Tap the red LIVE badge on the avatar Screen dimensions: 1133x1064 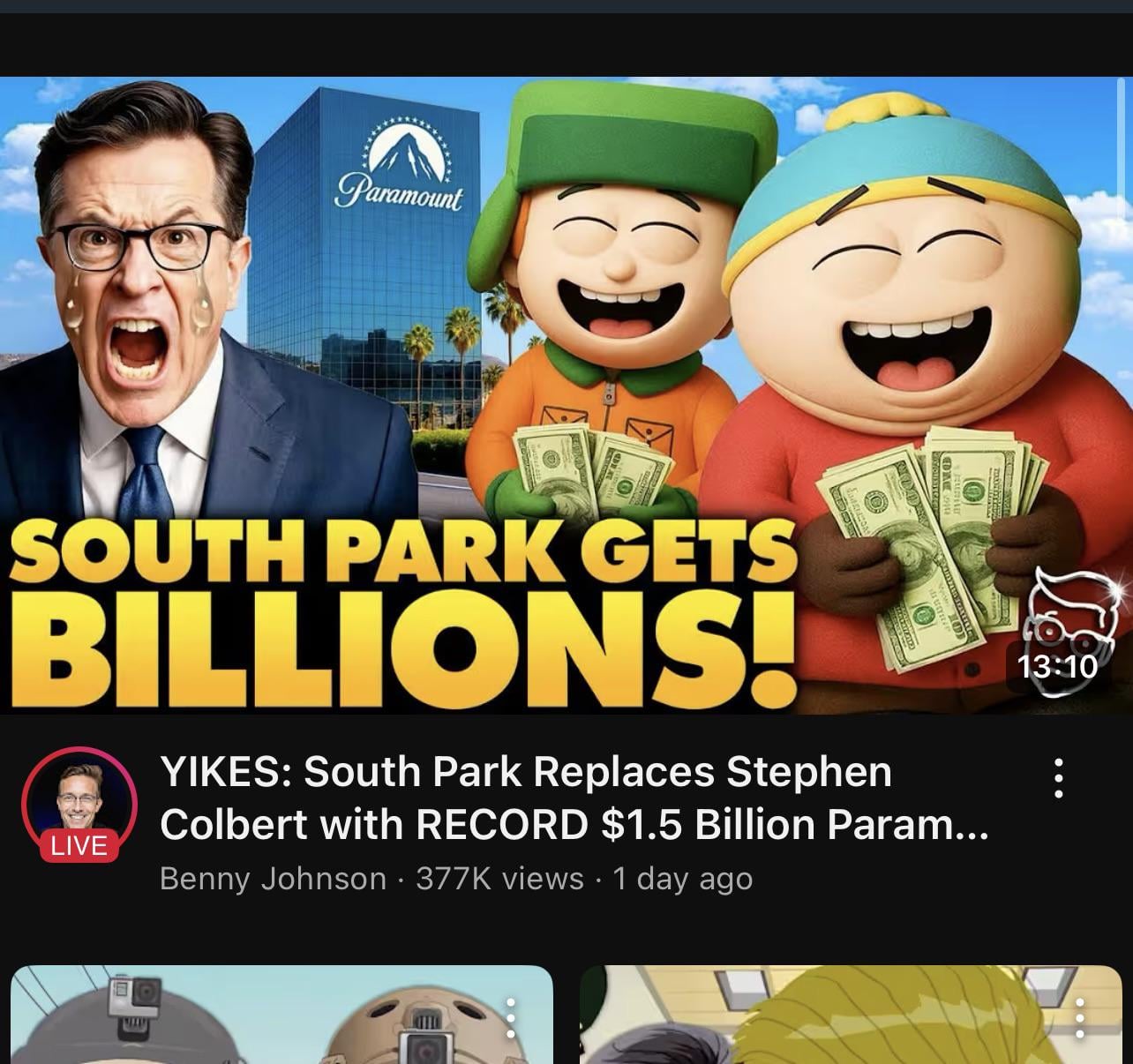tap(79, 845)
